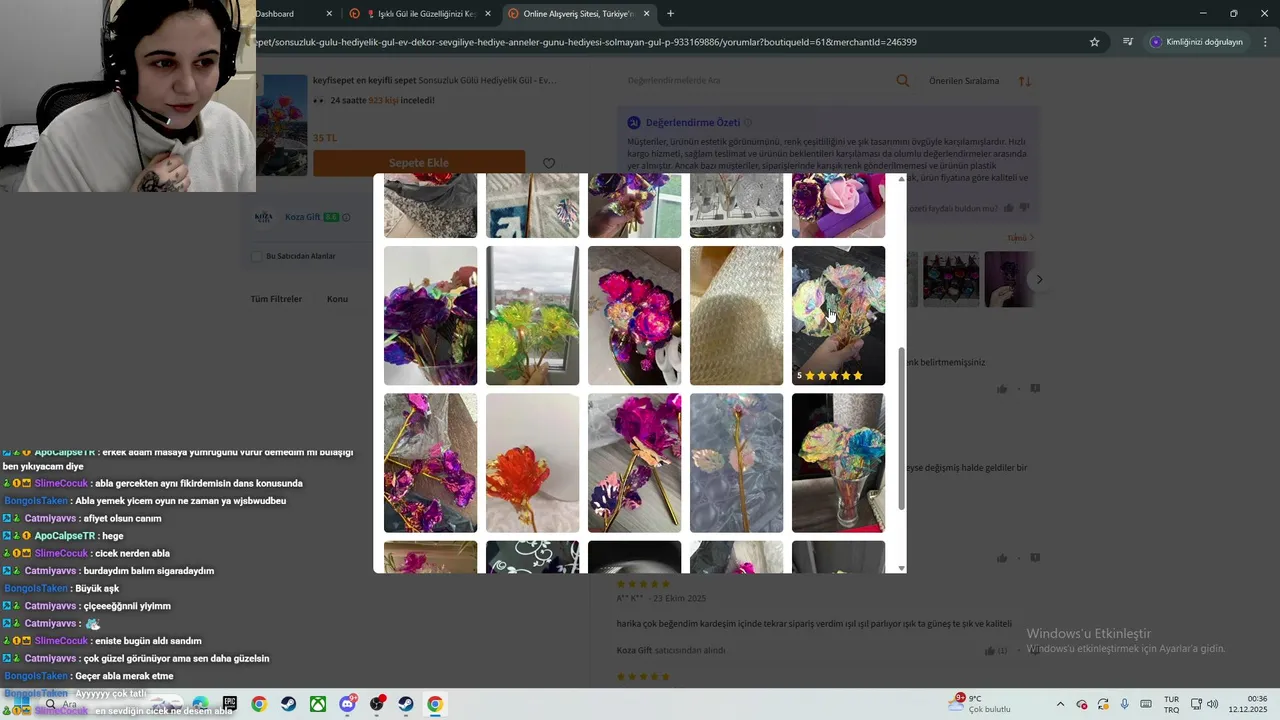This screenshot has width=1280, height=720.
Task: Open weather widget showing 9°C
Action: pos(979,704)
